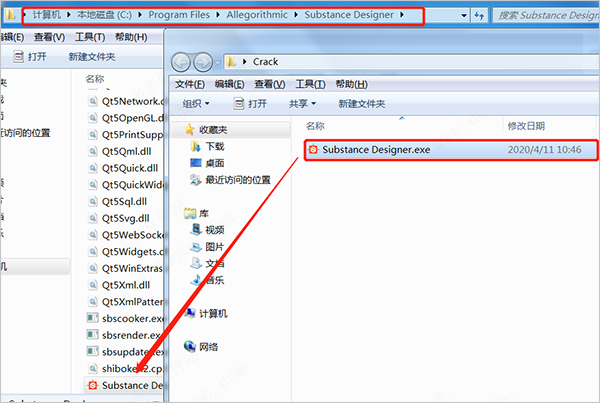600x403 pixels.
Task: Select Qt5WebSockets file name in list
Action: coord(133,235)
